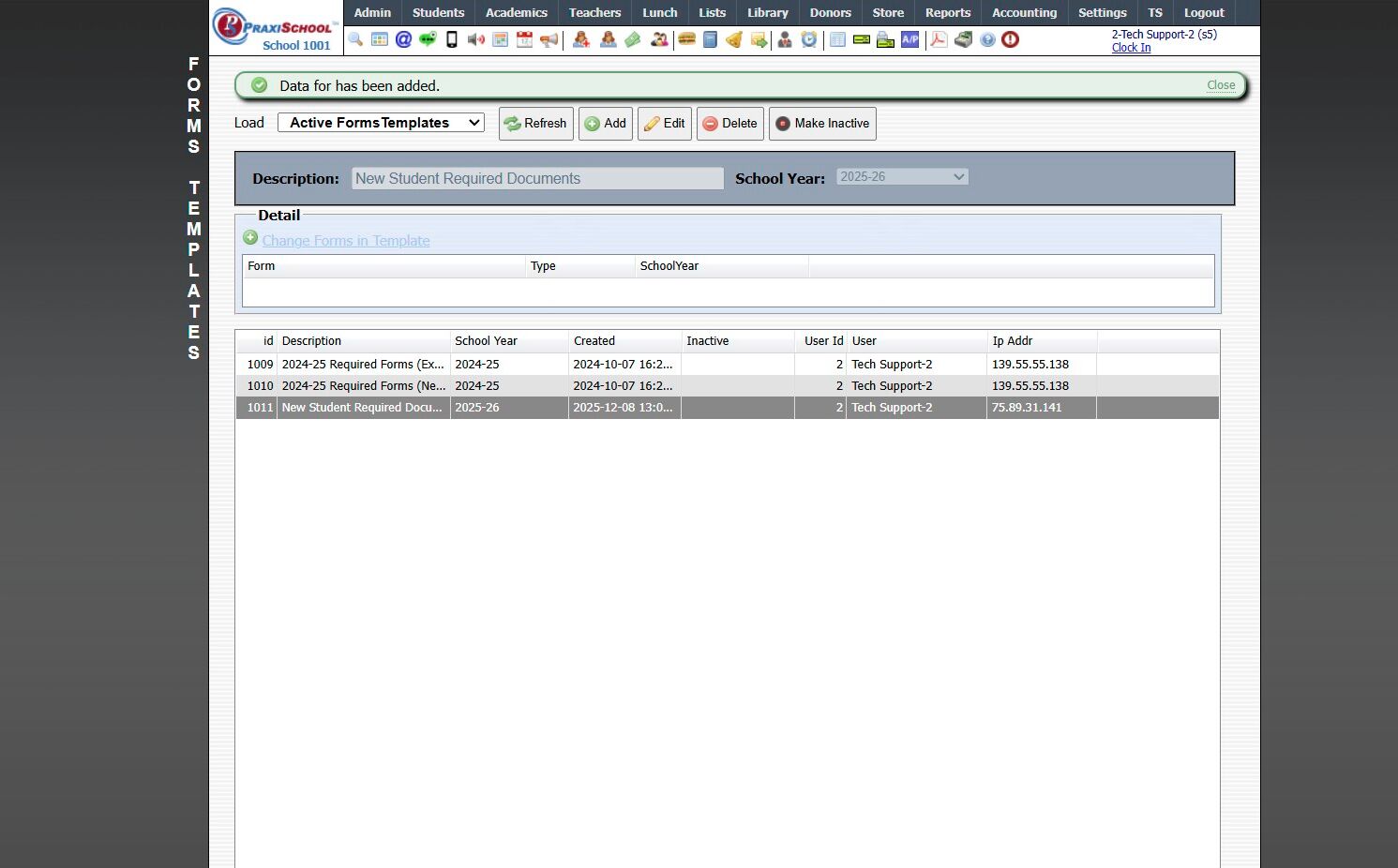Open the mobile phone icon

(452, 39)
